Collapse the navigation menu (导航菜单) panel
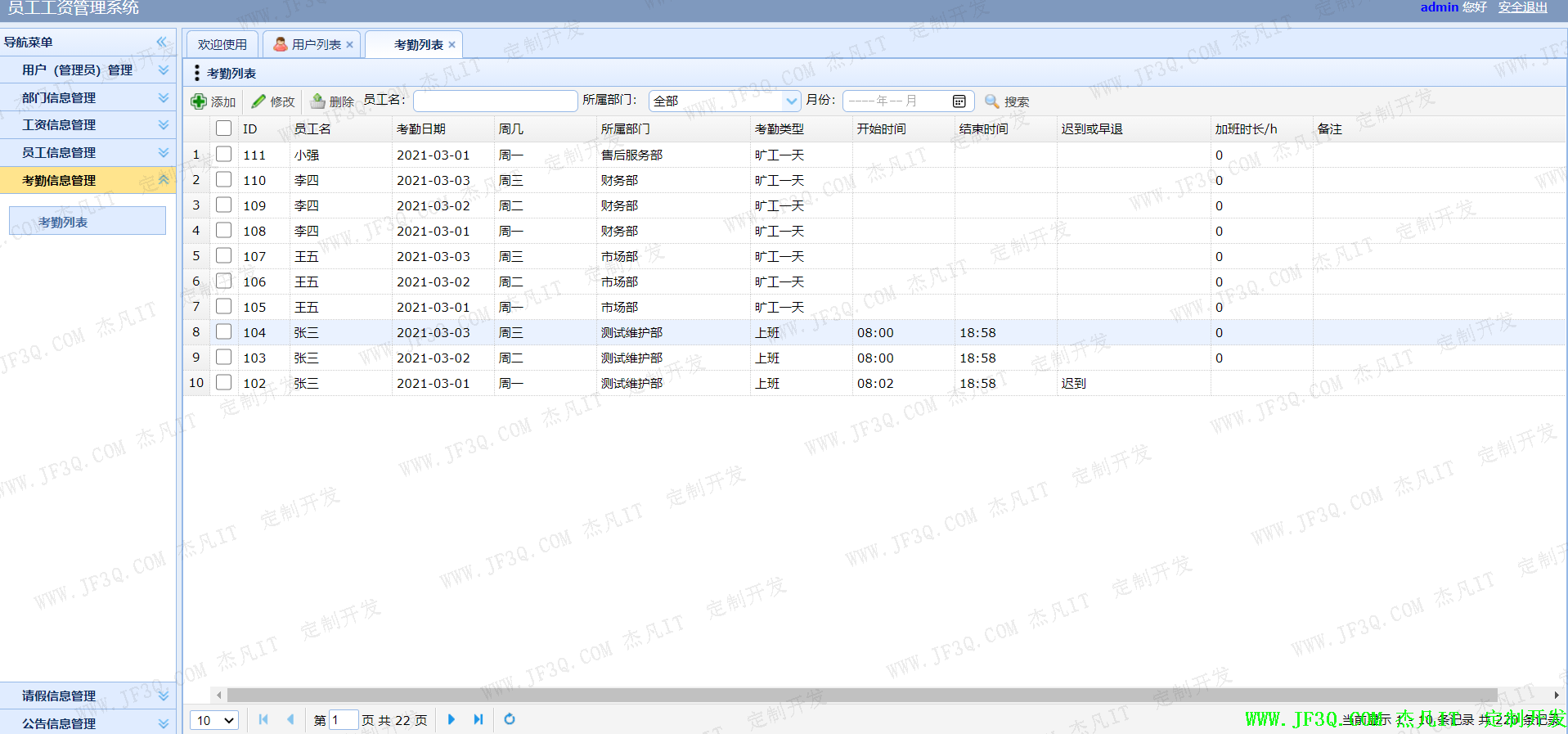 [x=162, y=42]
